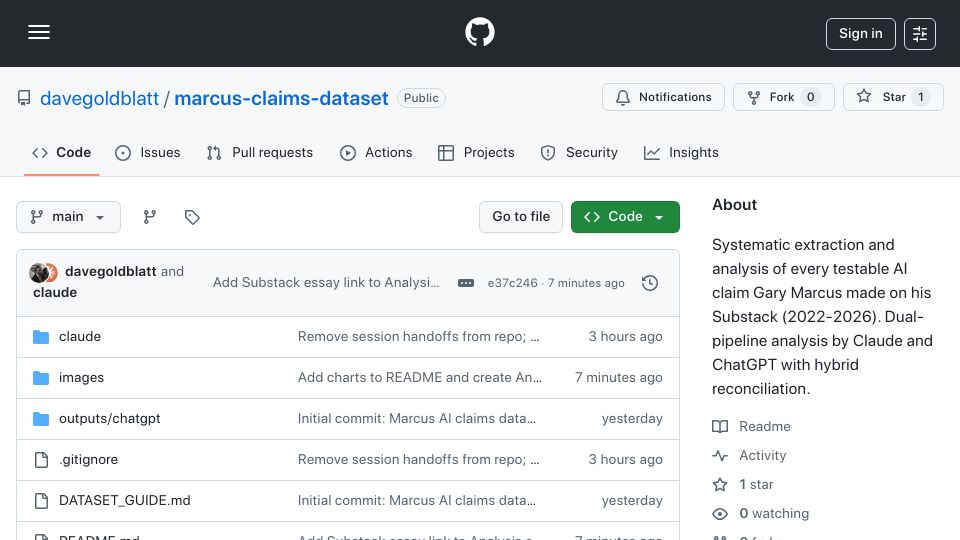Open the .gitignore file
Viewport: 960px width, 540px height.
click(x=88, y=459)
